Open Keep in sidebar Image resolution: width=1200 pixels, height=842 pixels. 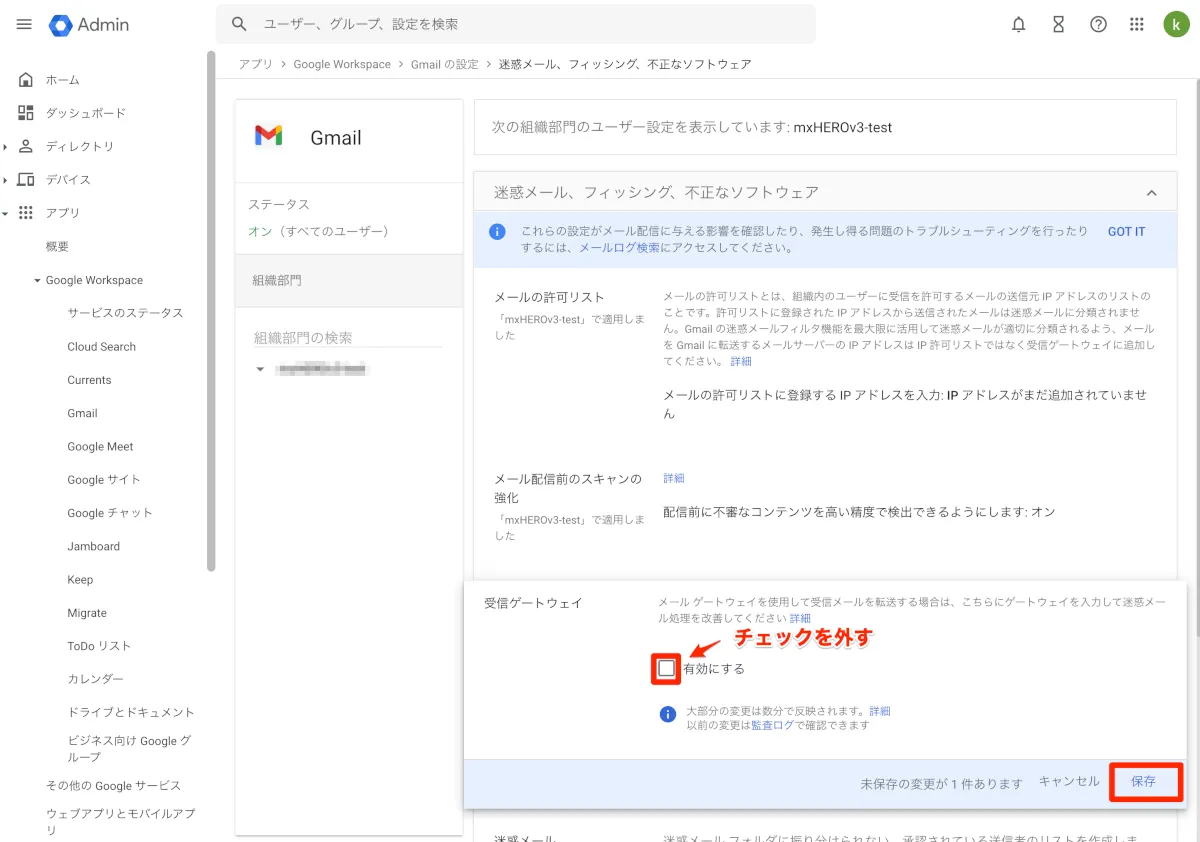(80, 580)
